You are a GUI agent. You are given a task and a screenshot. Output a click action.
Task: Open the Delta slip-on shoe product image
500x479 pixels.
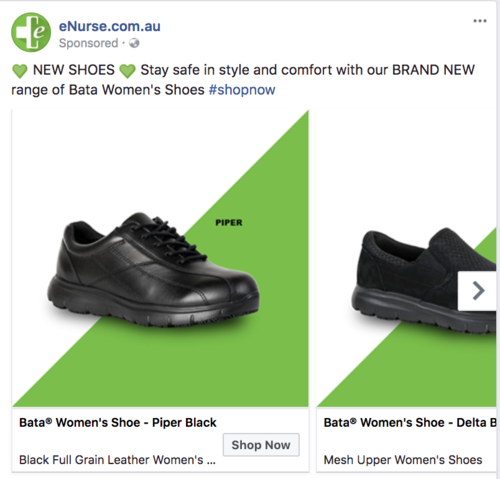click(407, 258)
